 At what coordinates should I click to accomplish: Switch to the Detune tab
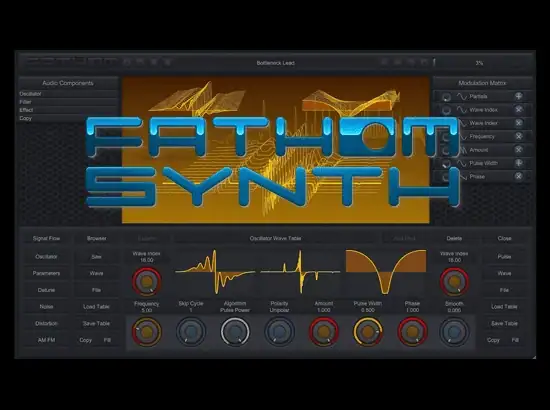click(x=46, y=290)
